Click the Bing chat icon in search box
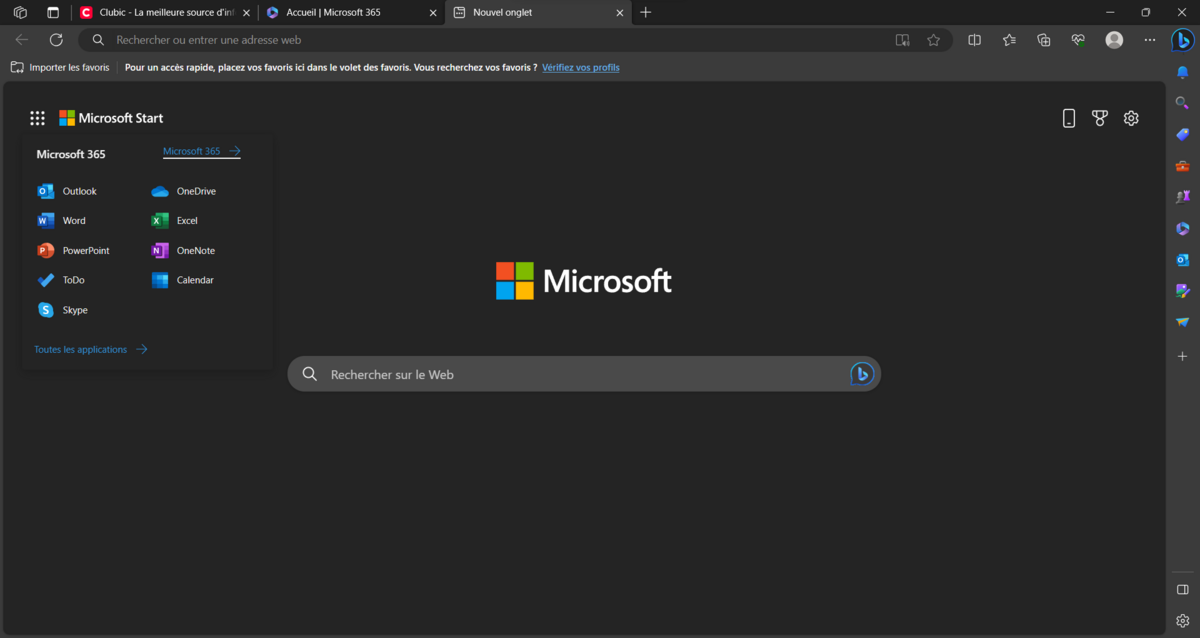Image resolution: width=1200 pixels, height=638 pixels. (x=862, y=374)
